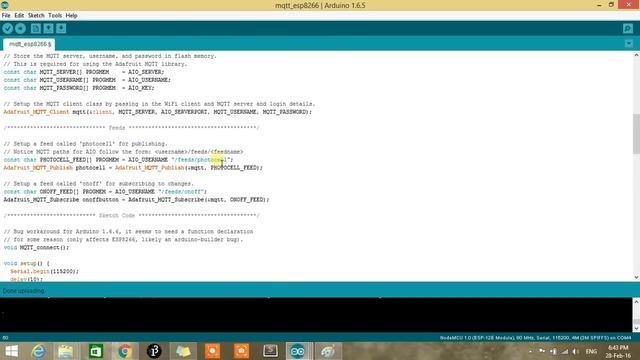Click the volume speaker tray icon
The image size is (640, 360).
click(576, 351)
